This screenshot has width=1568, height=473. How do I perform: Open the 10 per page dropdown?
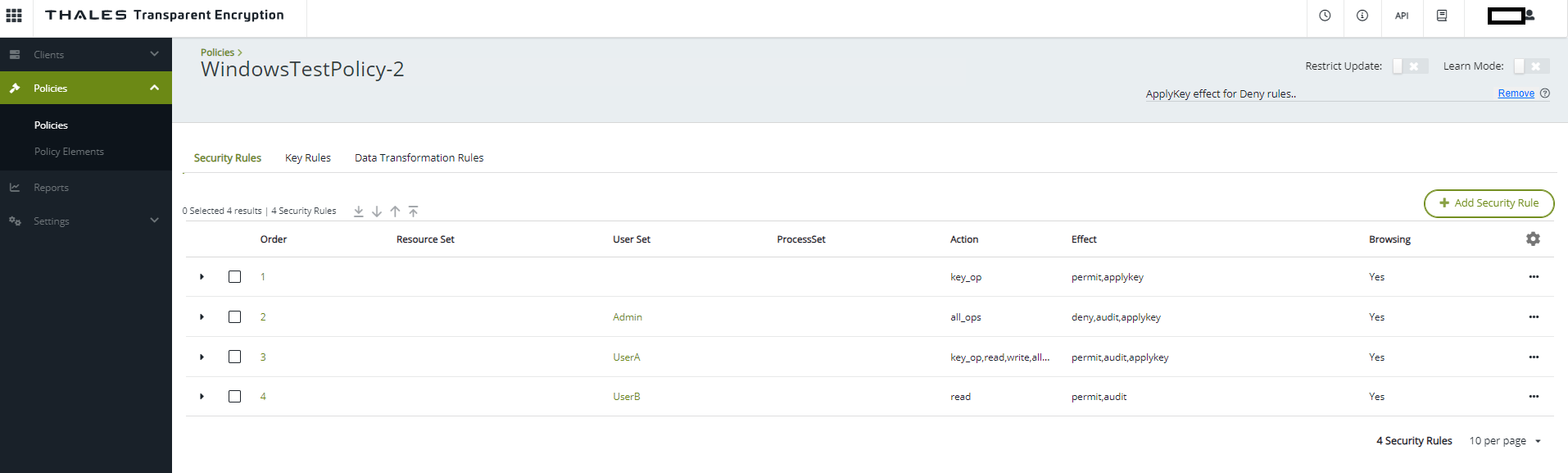(1505, 441)
